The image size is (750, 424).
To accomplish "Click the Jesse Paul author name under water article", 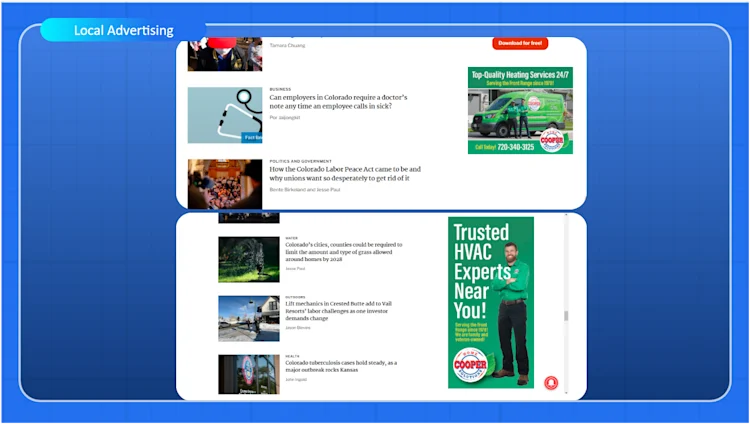I will click(x=295, y=268).
